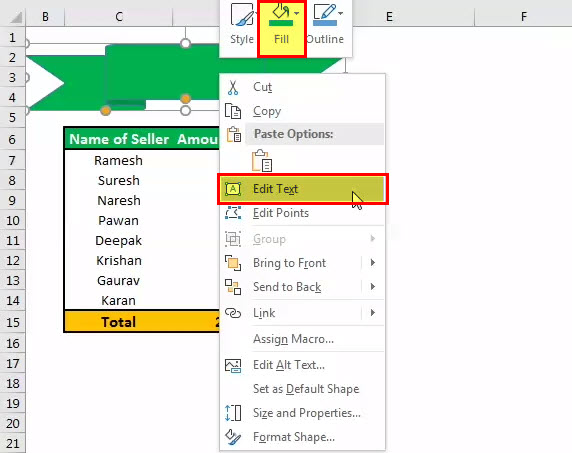Click the cell containing Suresh
This screenshot has height=453, width=572.
118,181
